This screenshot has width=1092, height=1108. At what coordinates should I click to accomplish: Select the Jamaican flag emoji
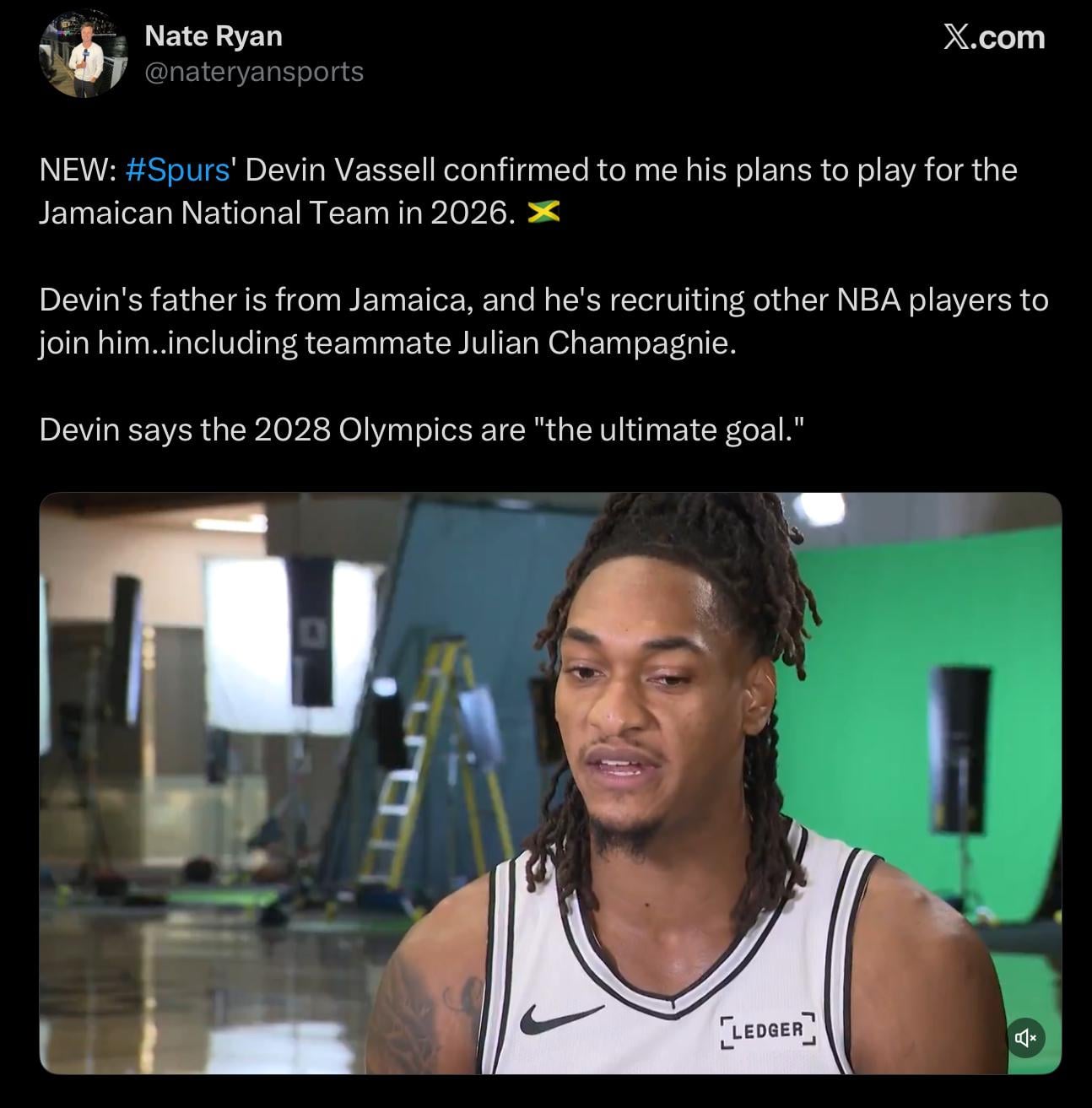[543, 213]
